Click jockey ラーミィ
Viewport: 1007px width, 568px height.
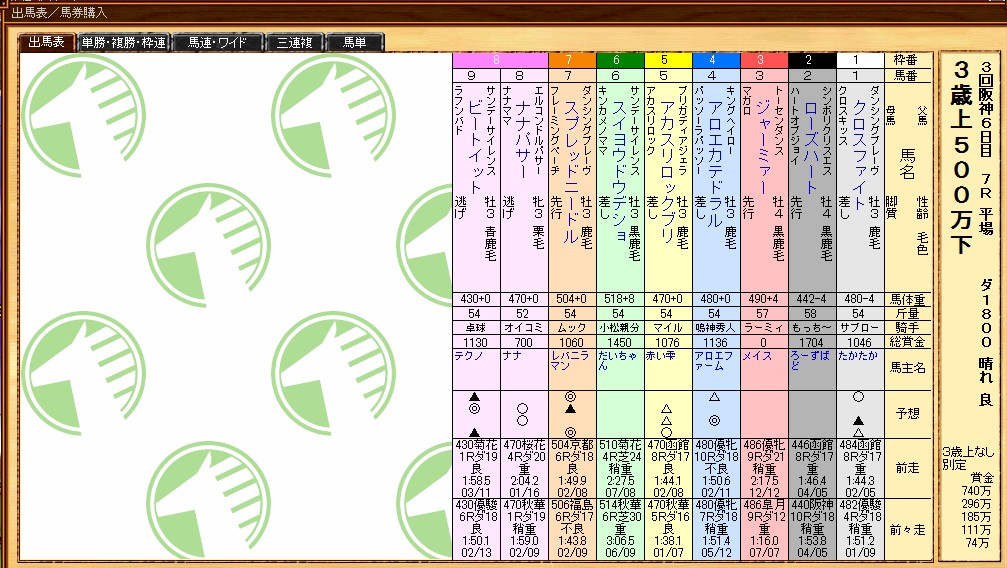764,328
